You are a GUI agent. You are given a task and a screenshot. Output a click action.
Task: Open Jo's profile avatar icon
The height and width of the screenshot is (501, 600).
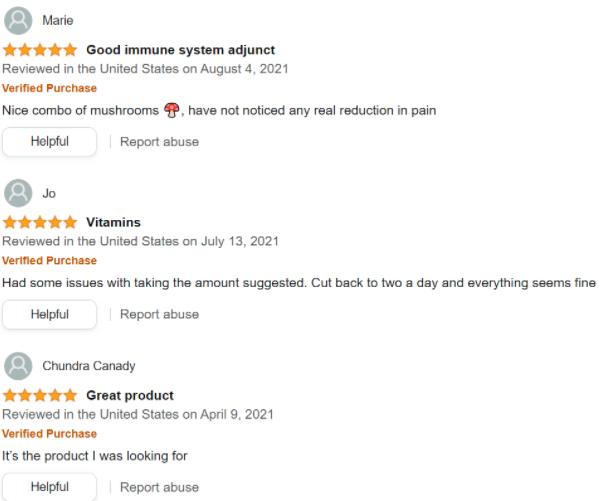(x=18, y=193)
